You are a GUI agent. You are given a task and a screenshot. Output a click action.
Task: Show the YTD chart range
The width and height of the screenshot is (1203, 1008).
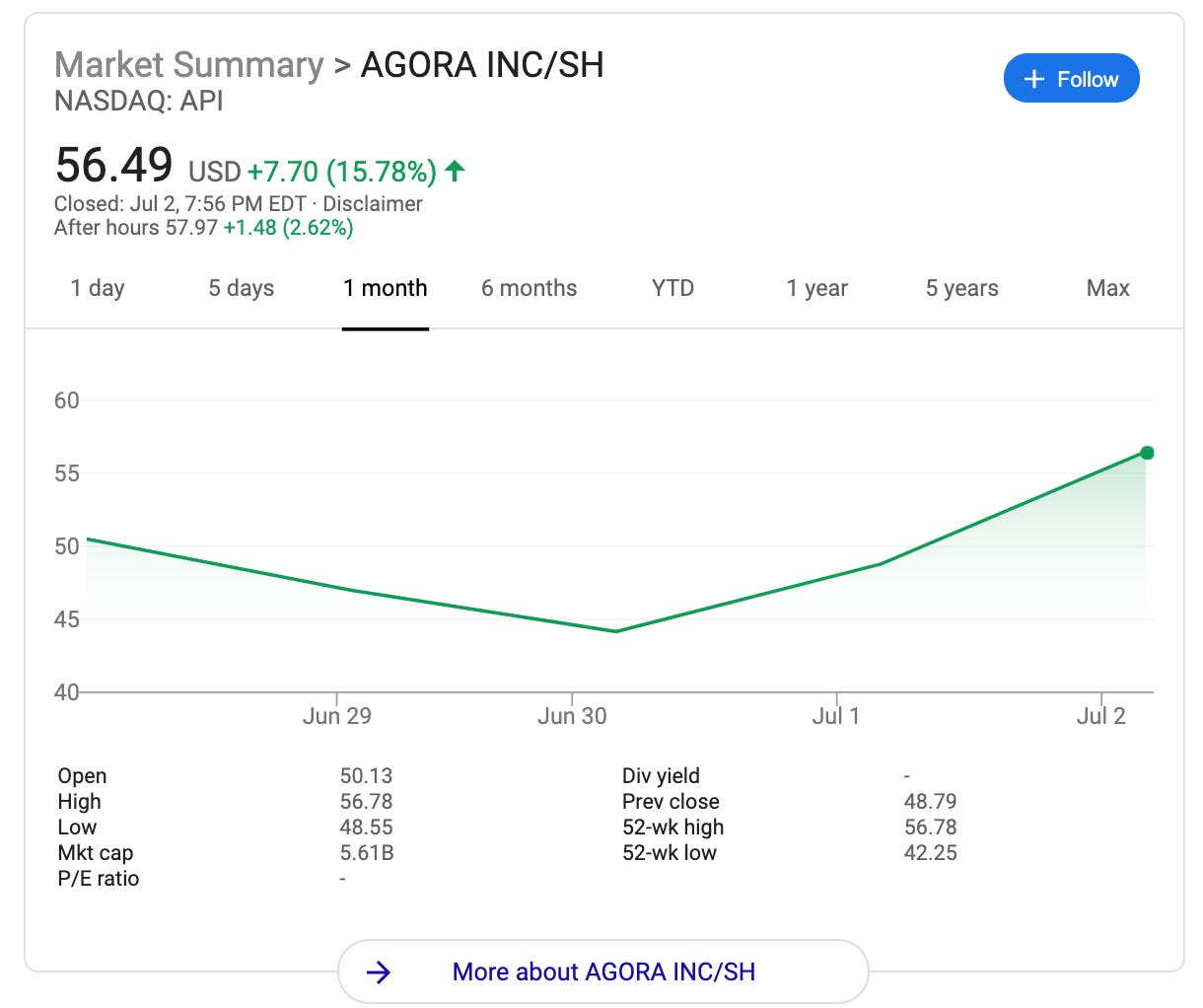coord(672,288)
